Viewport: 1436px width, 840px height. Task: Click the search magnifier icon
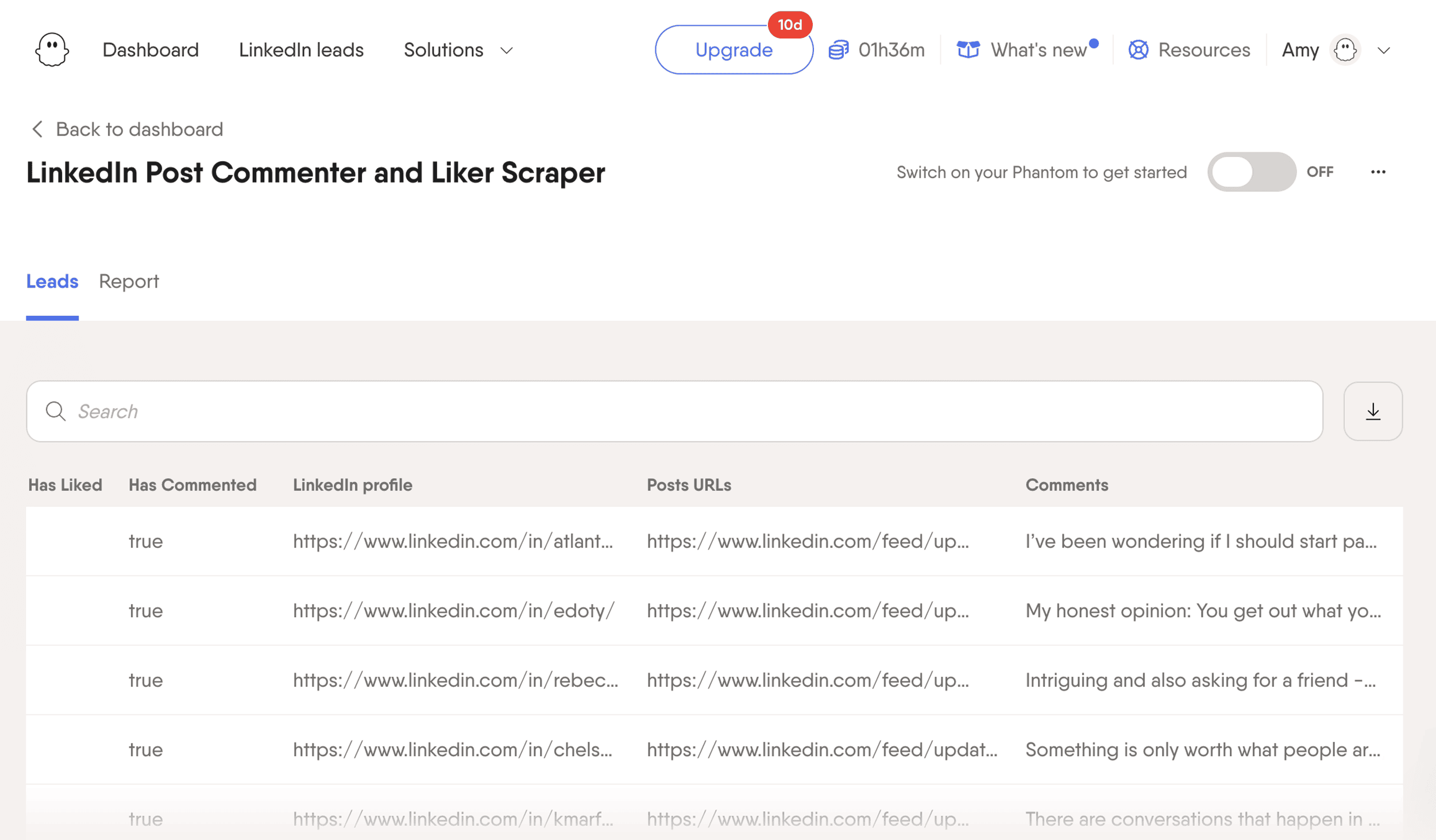(x=55, y=411)
